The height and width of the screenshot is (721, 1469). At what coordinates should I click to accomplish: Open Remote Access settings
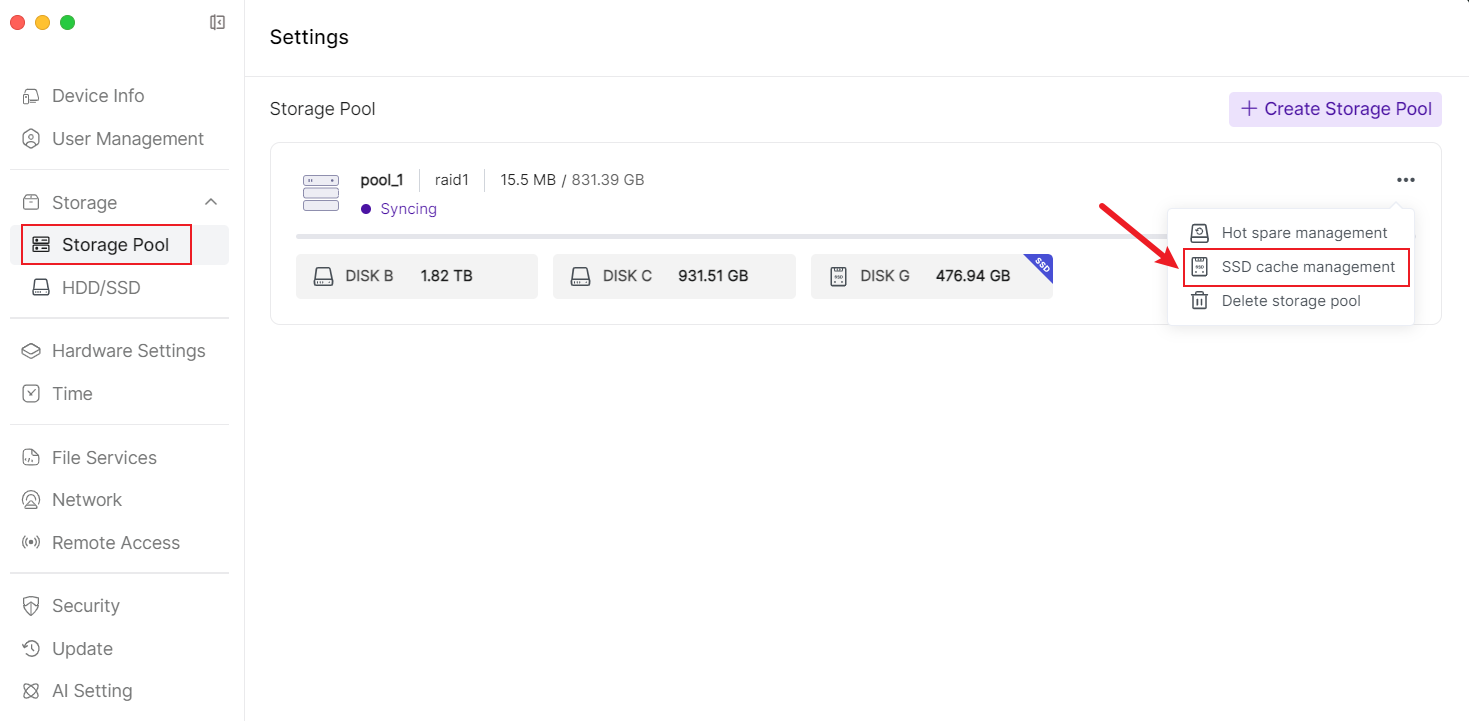[x=115, y=543]
